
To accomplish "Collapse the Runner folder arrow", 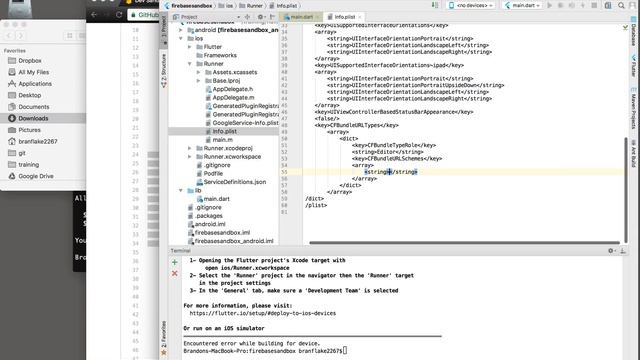I will point(190,64).
